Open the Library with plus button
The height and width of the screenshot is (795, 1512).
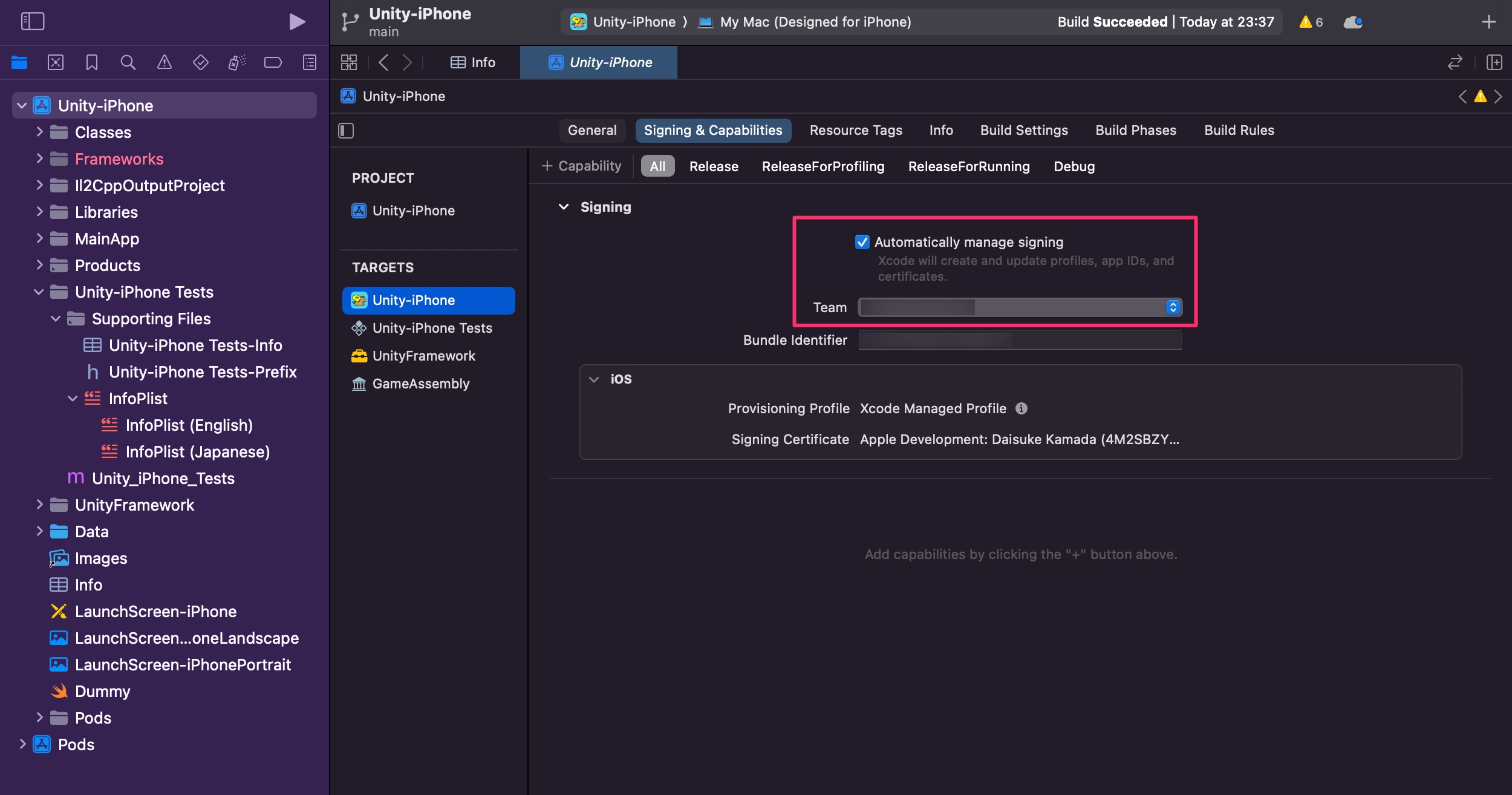1489,22
